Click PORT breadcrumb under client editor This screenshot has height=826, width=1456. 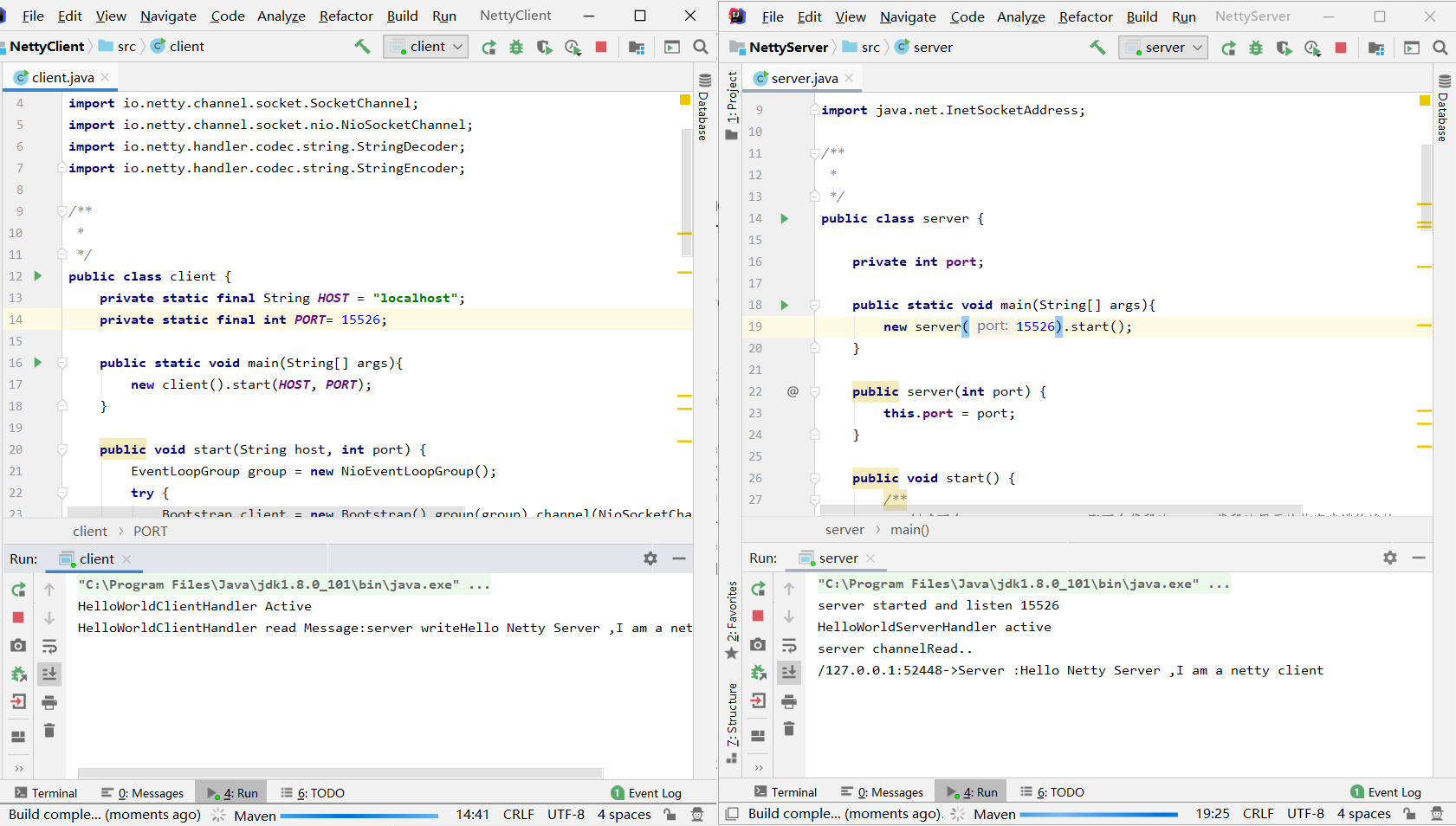pos(151,532)
